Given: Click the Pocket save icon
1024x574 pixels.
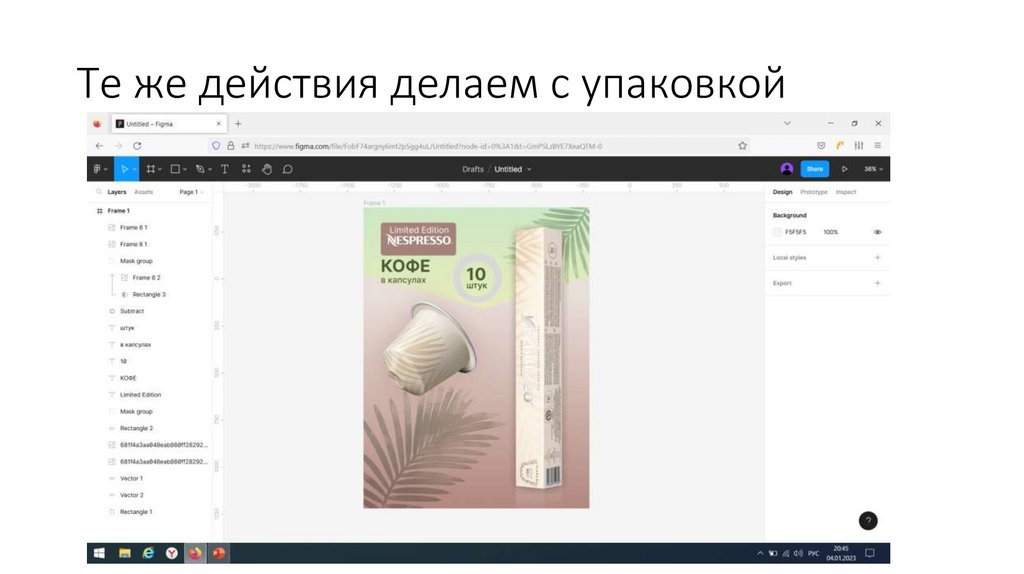Looking at the screenshot, I should pos(821,146).
